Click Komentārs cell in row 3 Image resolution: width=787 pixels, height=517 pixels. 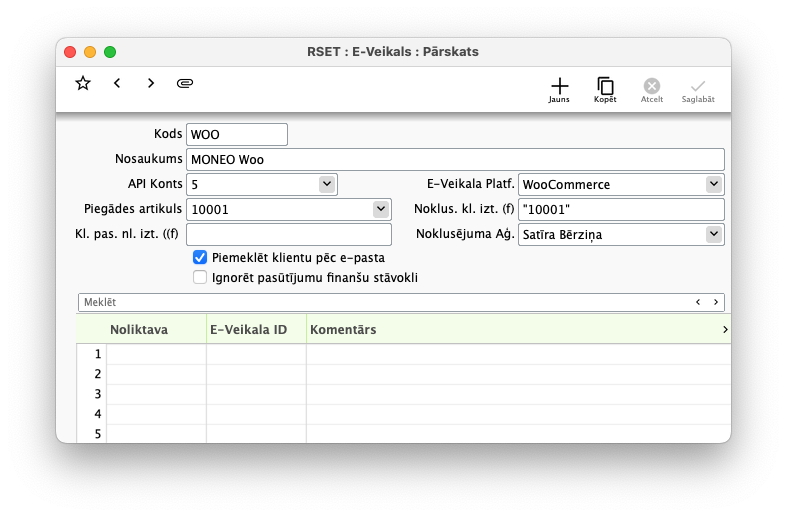point(518,395)
